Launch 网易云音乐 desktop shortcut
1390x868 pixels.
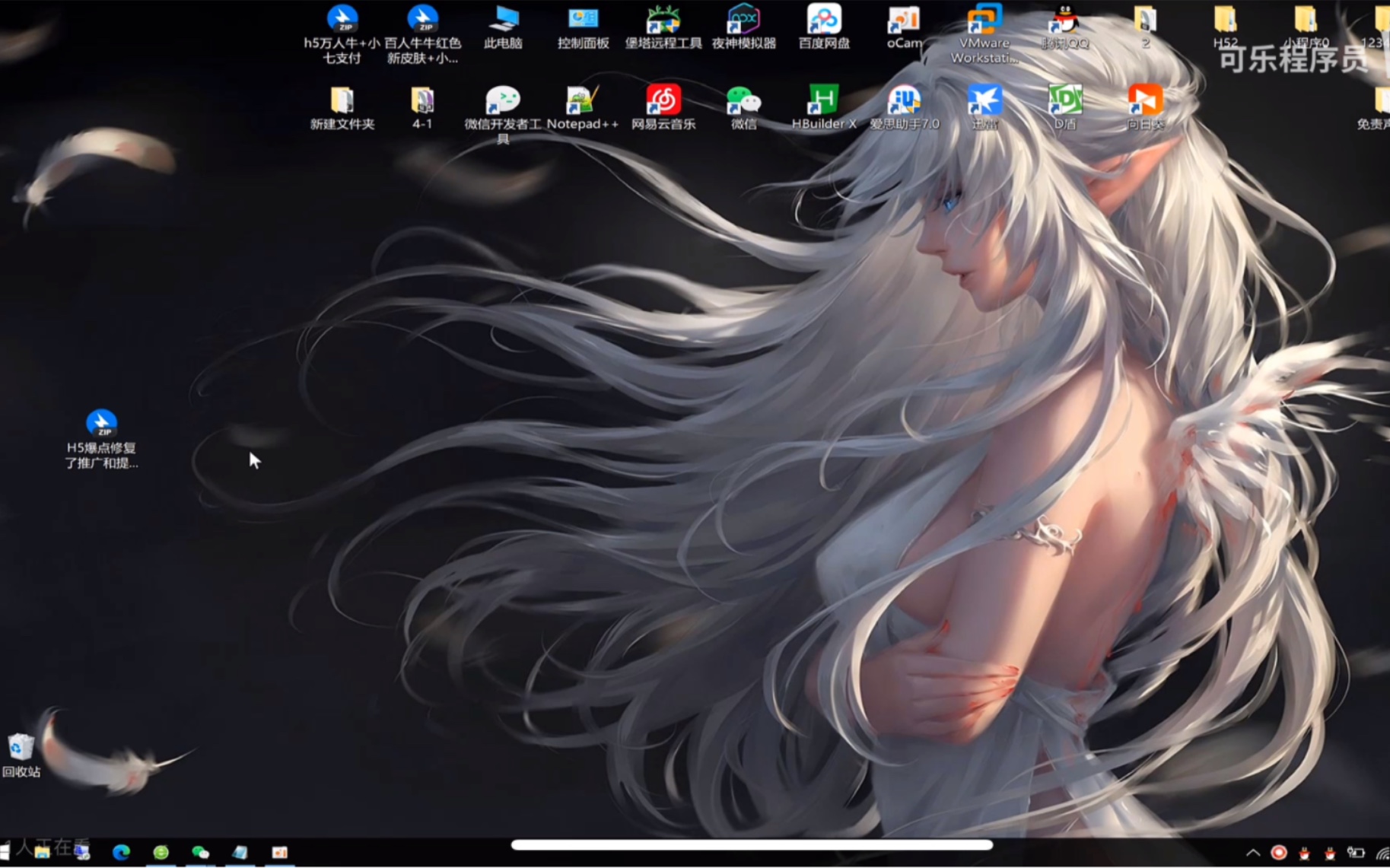[663, 108]
